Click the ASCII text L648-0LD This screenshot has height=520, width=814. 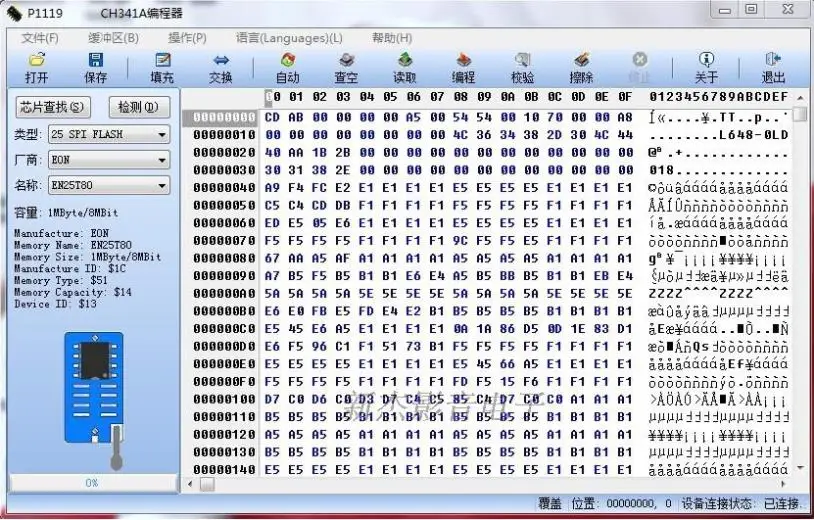click(754, 135)
